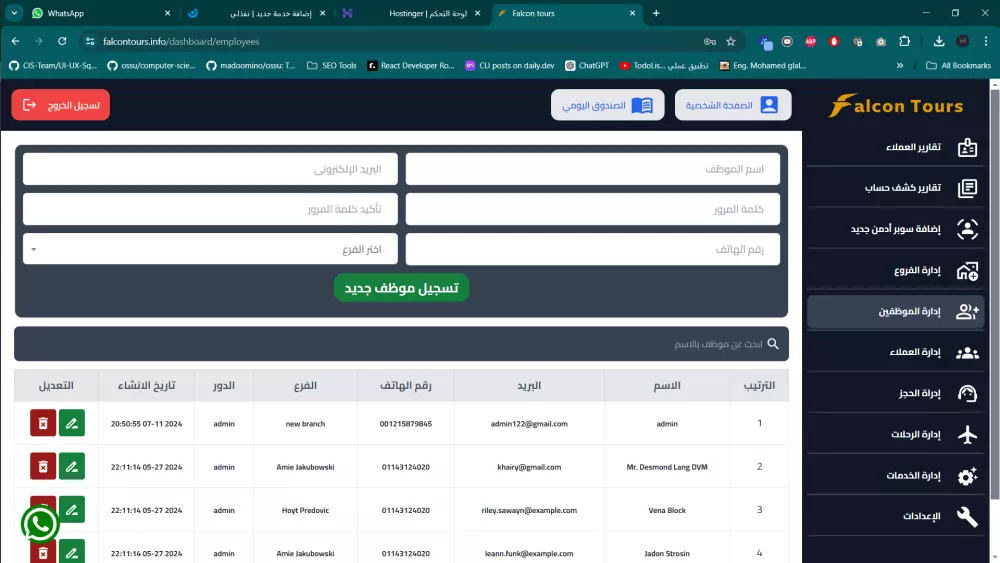Edit employee admin122@gmail.com with pencil icon
This screenshot has height=563, width=1000.
pyautogui.click(x=71, y=423)
